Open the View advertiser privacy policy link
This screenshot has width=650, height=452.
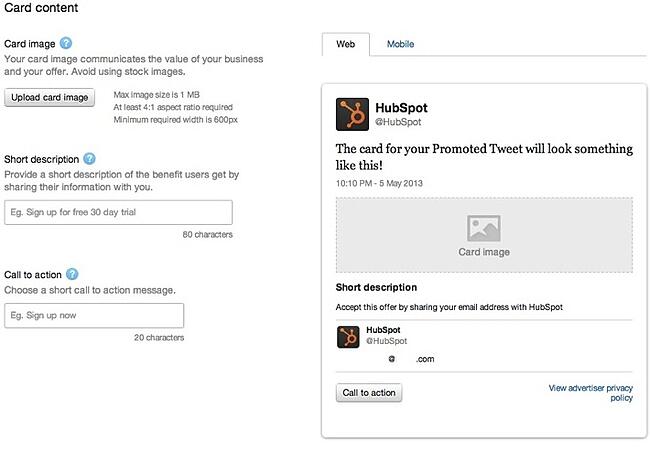[x=590, y=392]
